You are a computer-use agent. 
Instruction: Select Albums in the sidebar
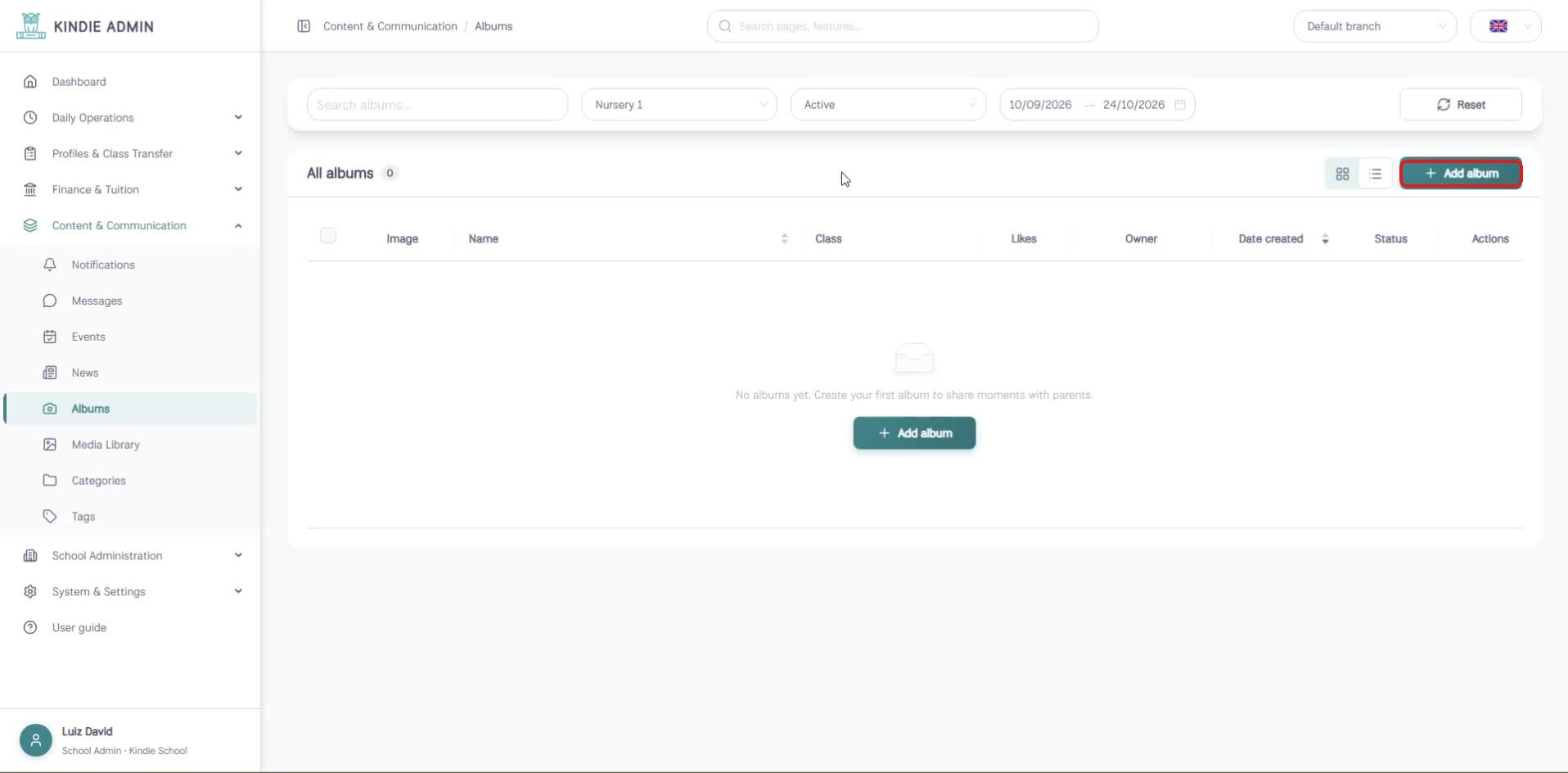[x=131, y=409]
